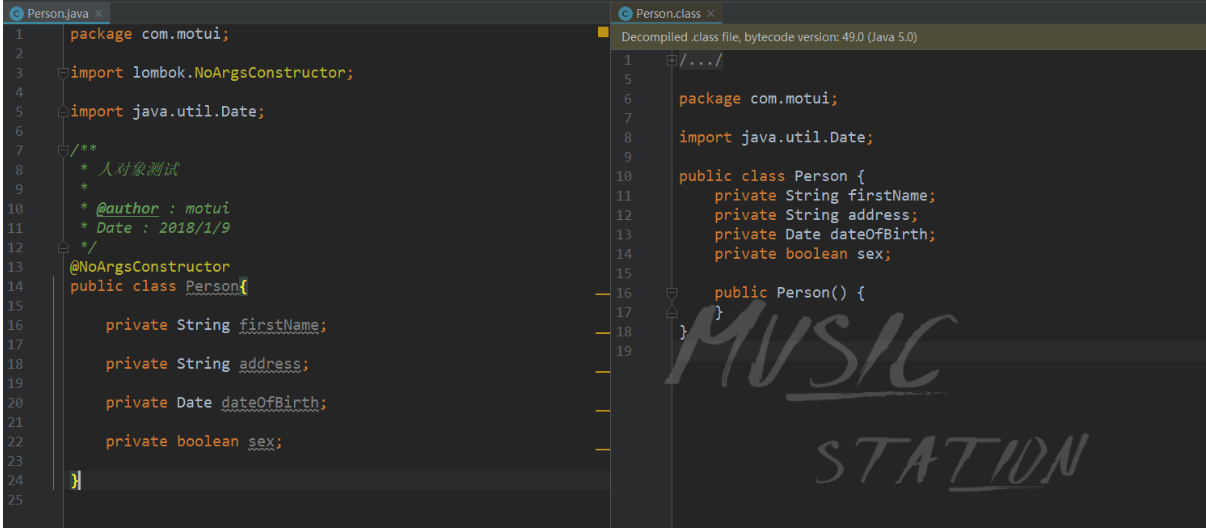The image size is (1206, 531).
Task: Collapse Javadoc end fold marker at line 12
Action: point(63,247)
